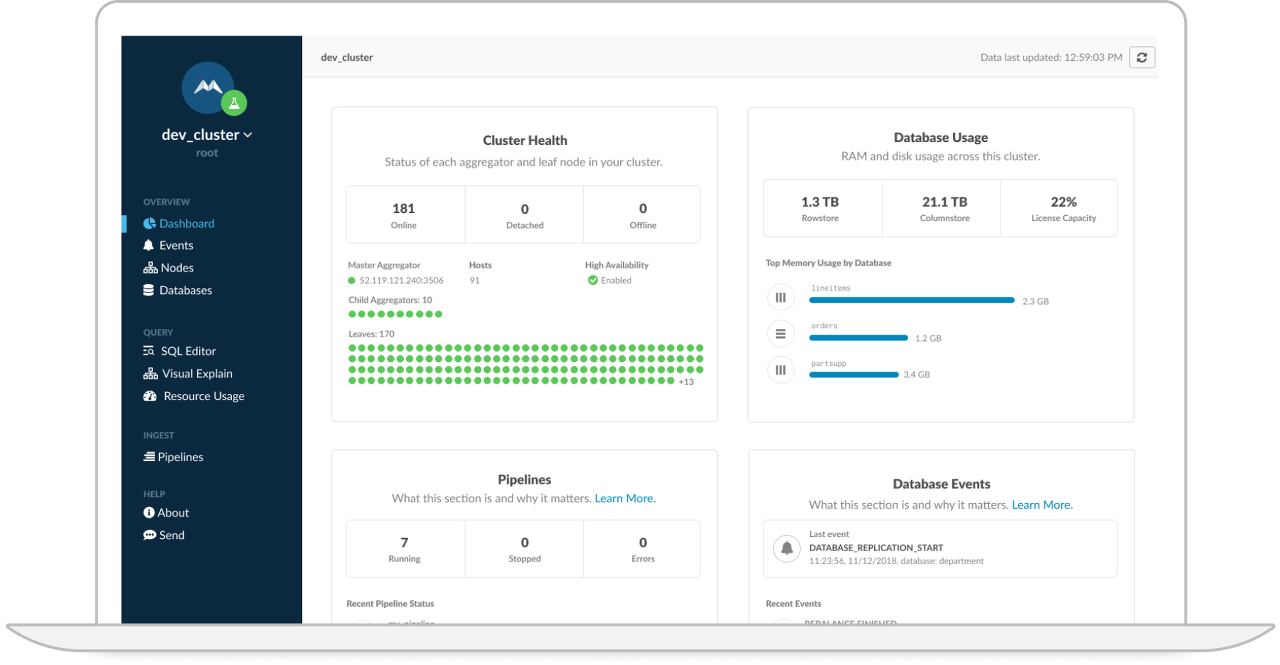Click the green flask badge icon
This screenshot has height=665, width=1280.
point(234,103)
